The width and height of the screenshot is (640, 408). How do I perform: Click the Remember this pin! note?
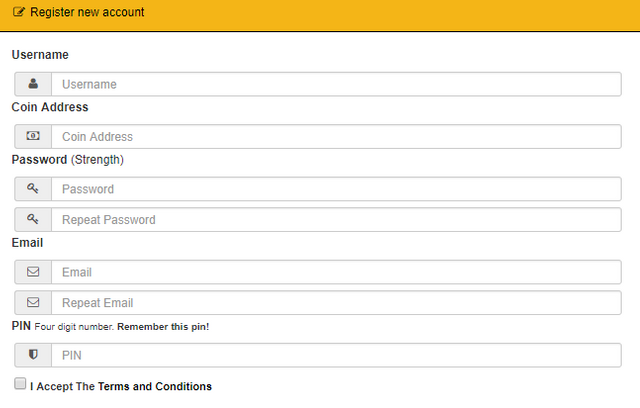point(163,327)
